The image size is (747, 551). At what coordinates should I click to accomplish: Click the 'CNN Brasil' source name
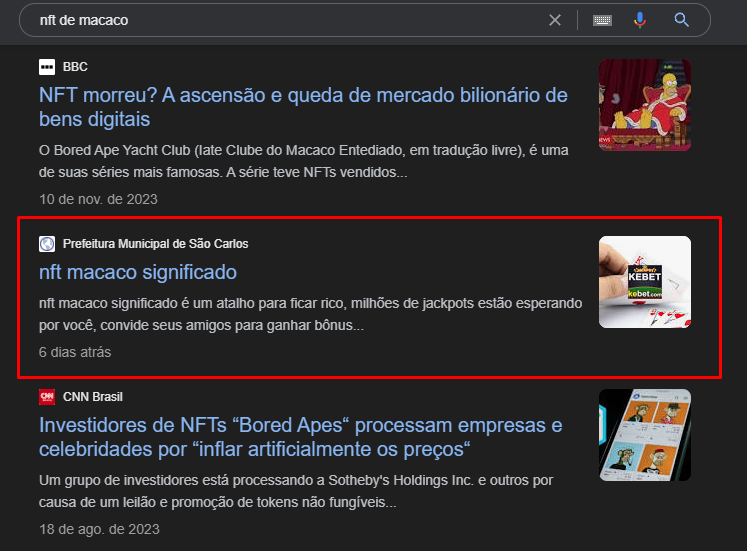pyautogui.click(x=93, y=397)
